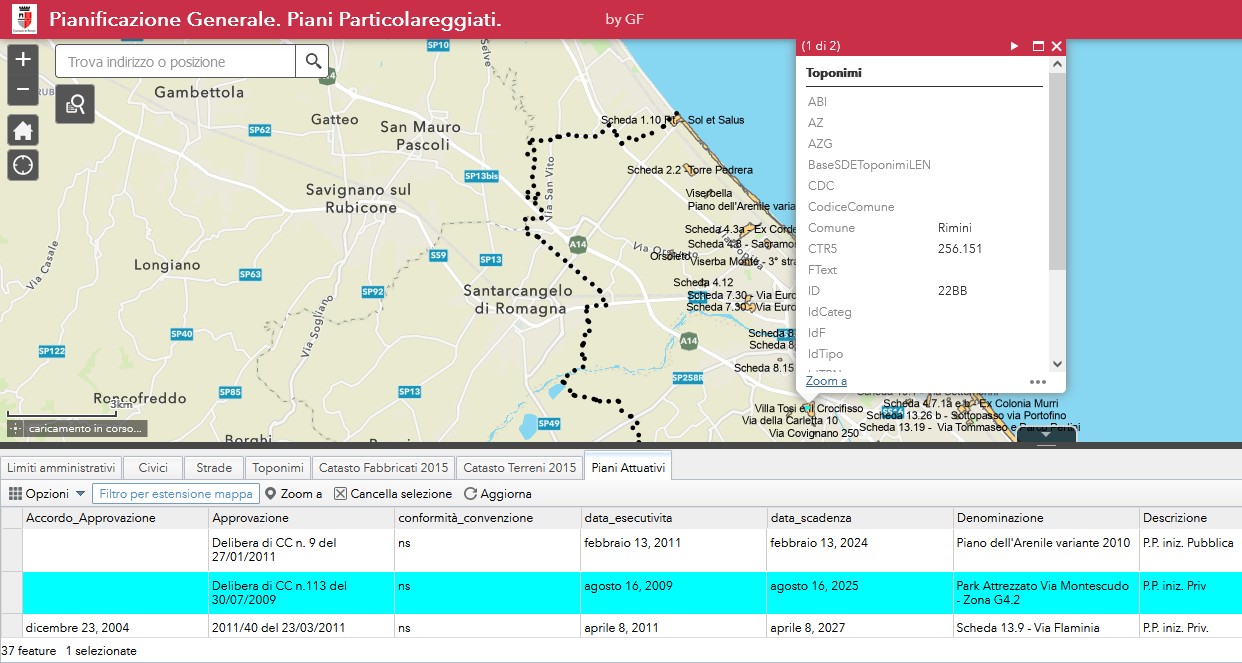Sort by data_scadenza column header

pyautogui.click(x=860, y=518)
